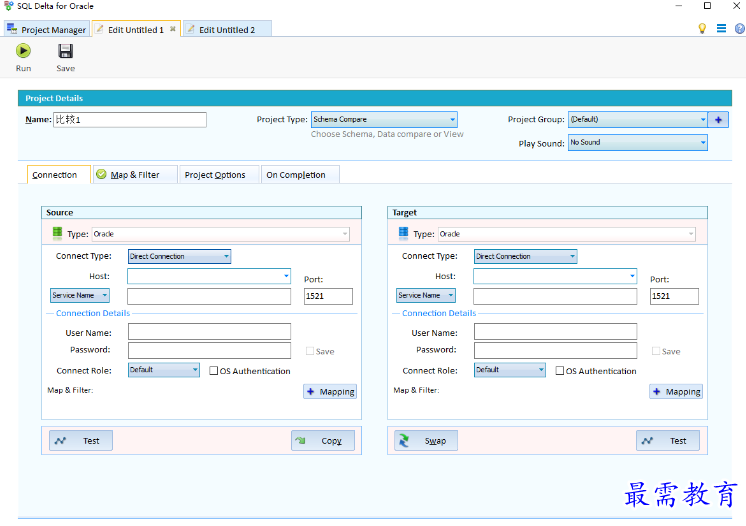Select the Edit Untitled 1 tab
Viewport: 746px width, 526px height.
(136, 29)
